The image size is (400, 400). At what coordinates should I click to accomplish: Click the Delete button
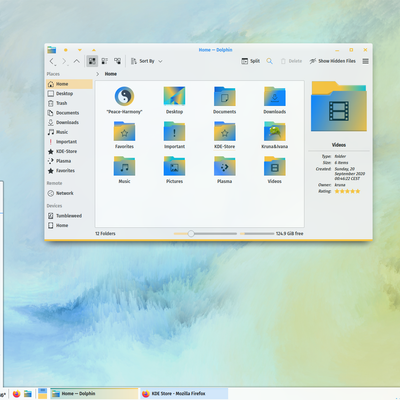click(x=291, y=61)
